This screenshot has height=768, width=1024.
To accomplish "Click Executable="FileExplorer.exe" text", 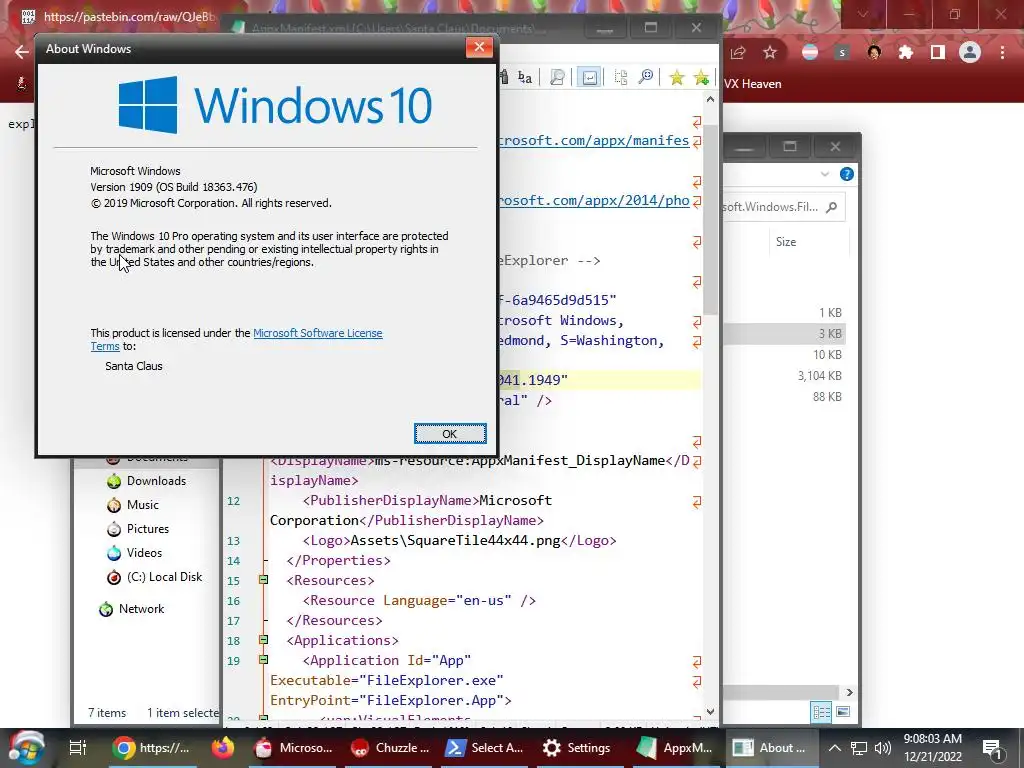I will point(387,680).
